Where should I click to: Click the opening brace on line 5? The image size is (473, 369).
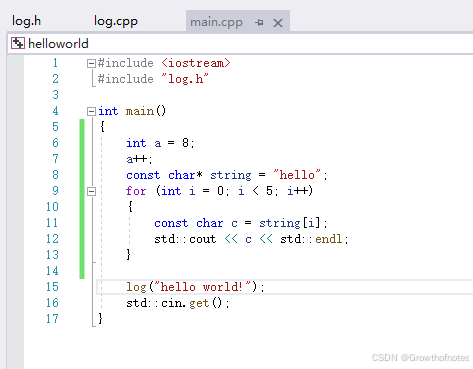pyautogui.click(x=102, y=127)
